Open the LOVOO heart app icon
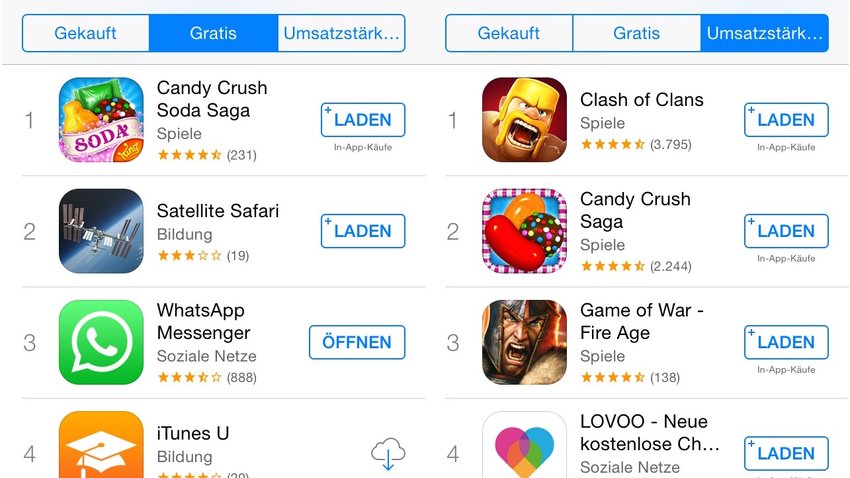 point(524,444)
